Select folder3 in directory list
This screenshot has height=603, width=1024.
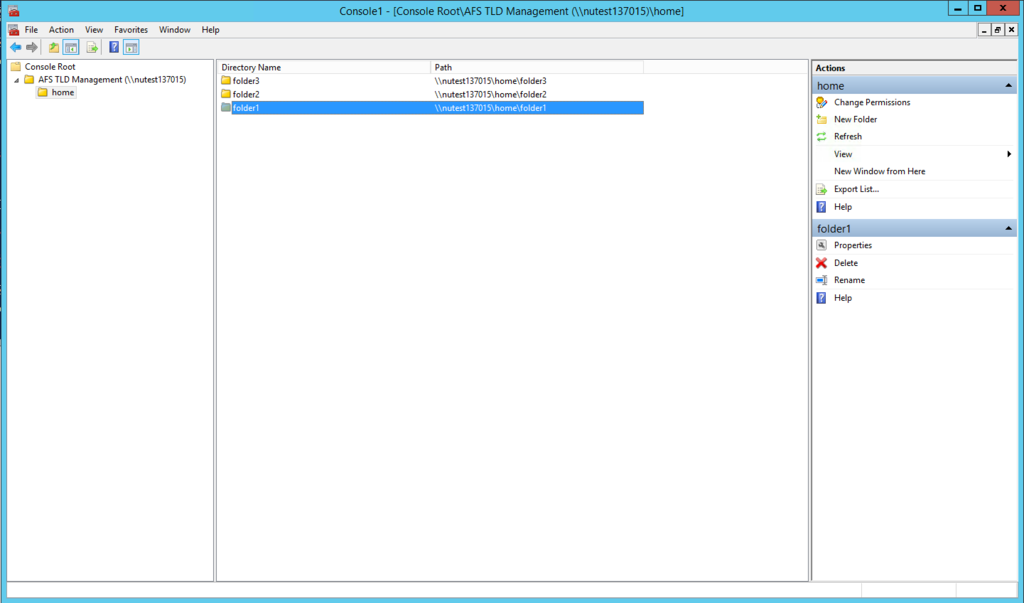(246, 81)
